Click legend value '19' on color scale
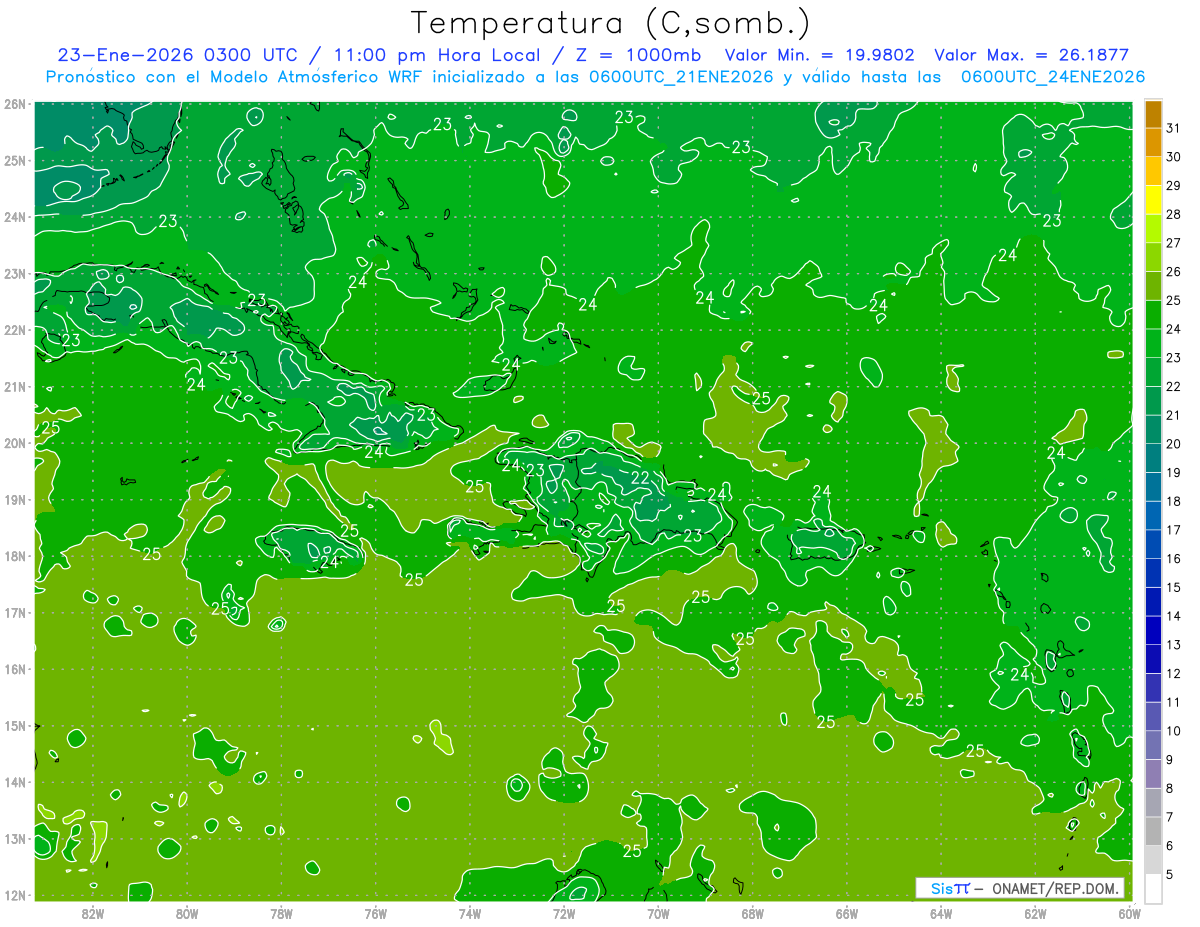Image resolution: width=1200 pixels, height=927 pixels. tap(1173, 473)
